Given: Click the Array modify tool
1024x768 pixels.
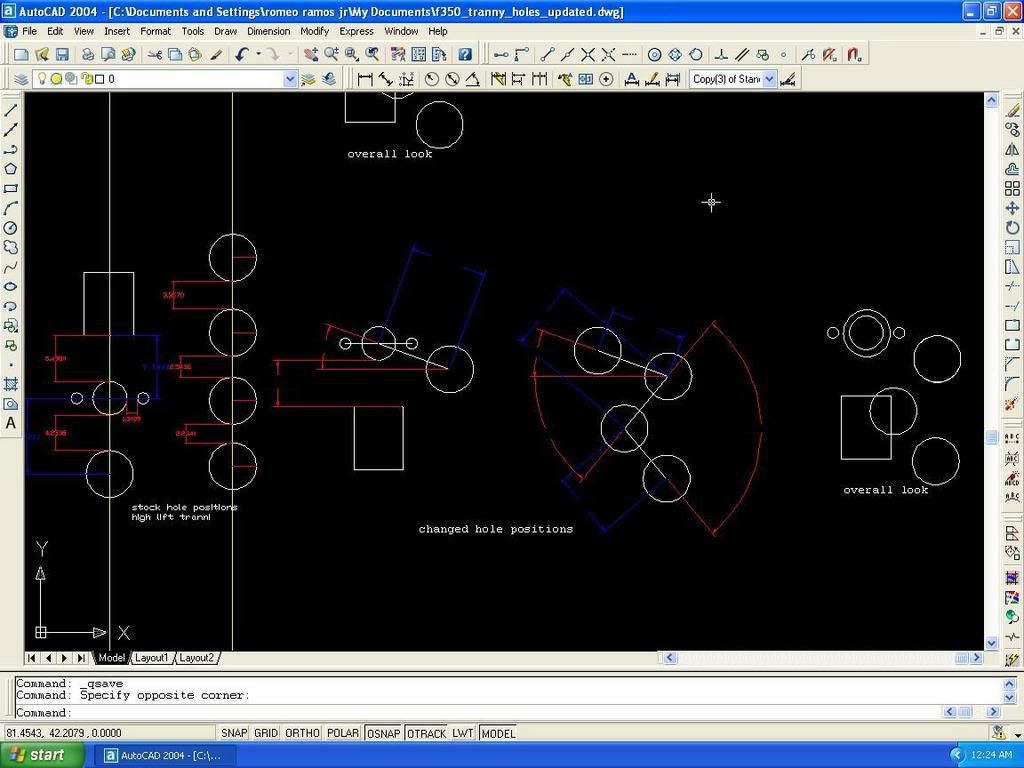Looking at the screenshot, I should coord(1012,189).
